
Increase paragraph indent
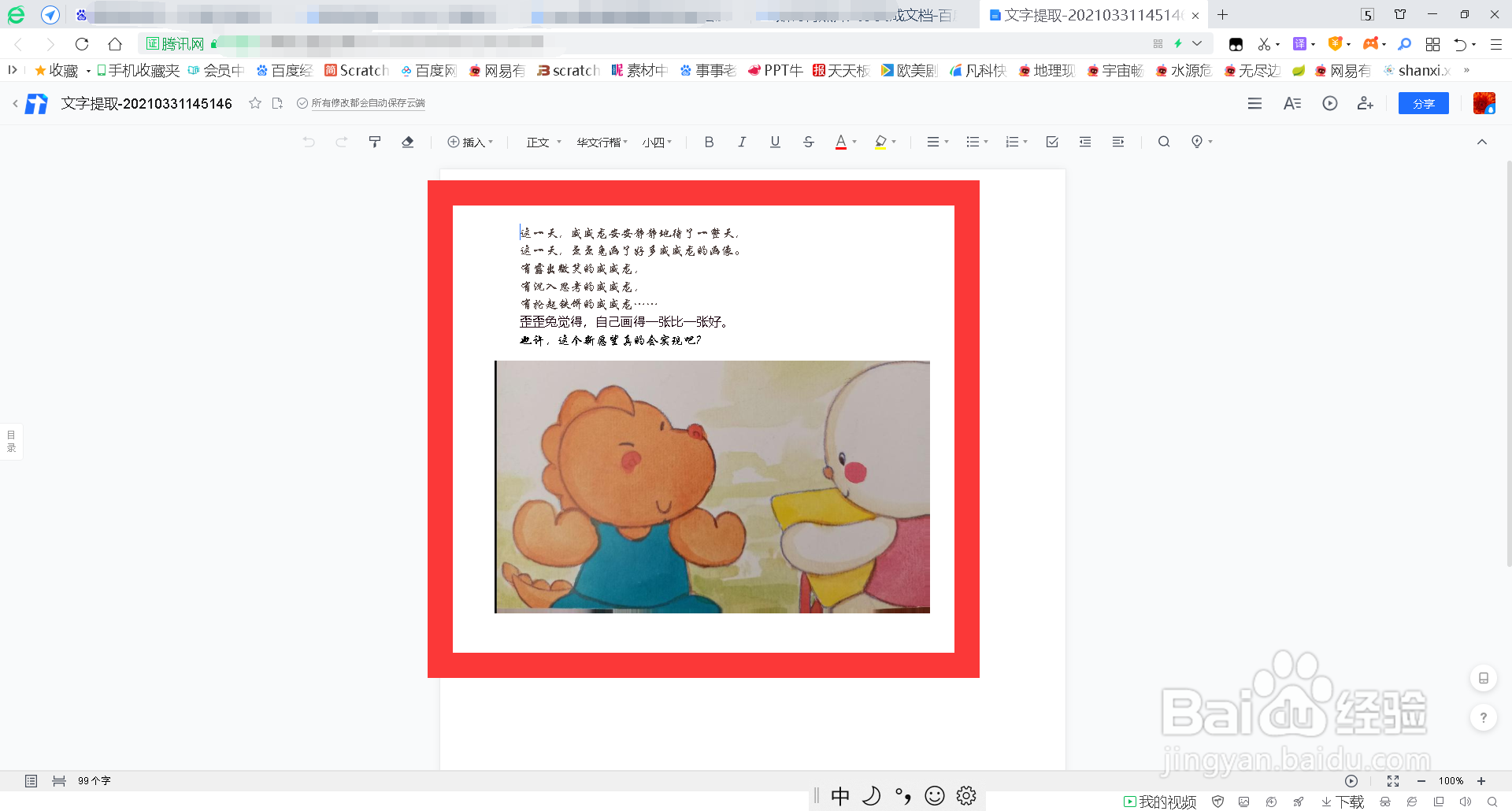[1118, 142]
